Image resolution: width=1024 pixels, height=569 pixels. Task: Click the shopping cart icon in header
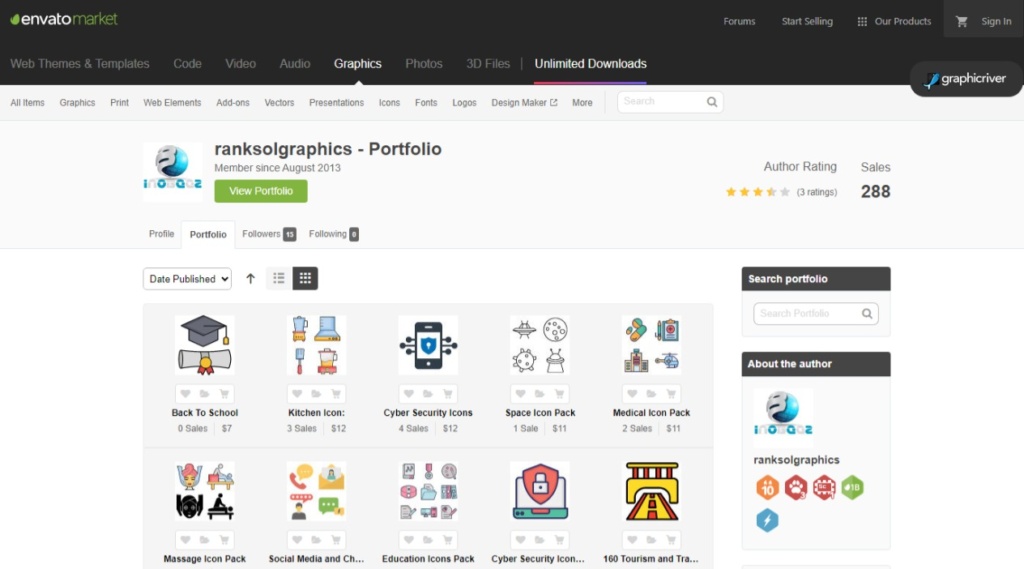tap(962, 21)
